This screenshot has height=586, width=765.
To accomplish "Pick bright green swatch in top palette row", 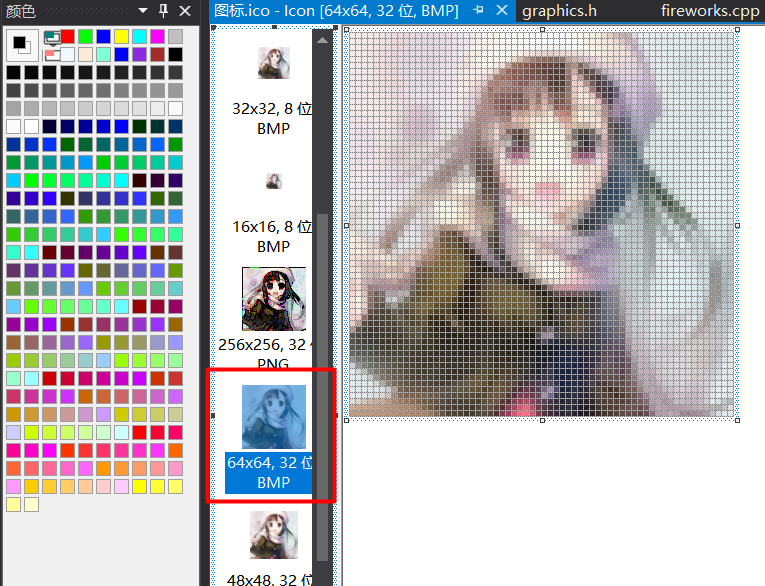I will click(x=85, y=36).
